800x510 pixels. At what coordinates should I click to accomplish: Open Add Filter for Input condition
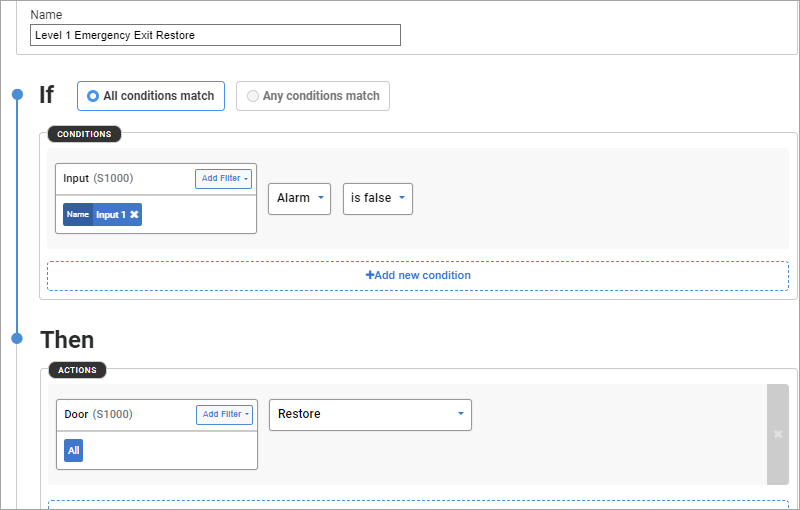[223, 179]
